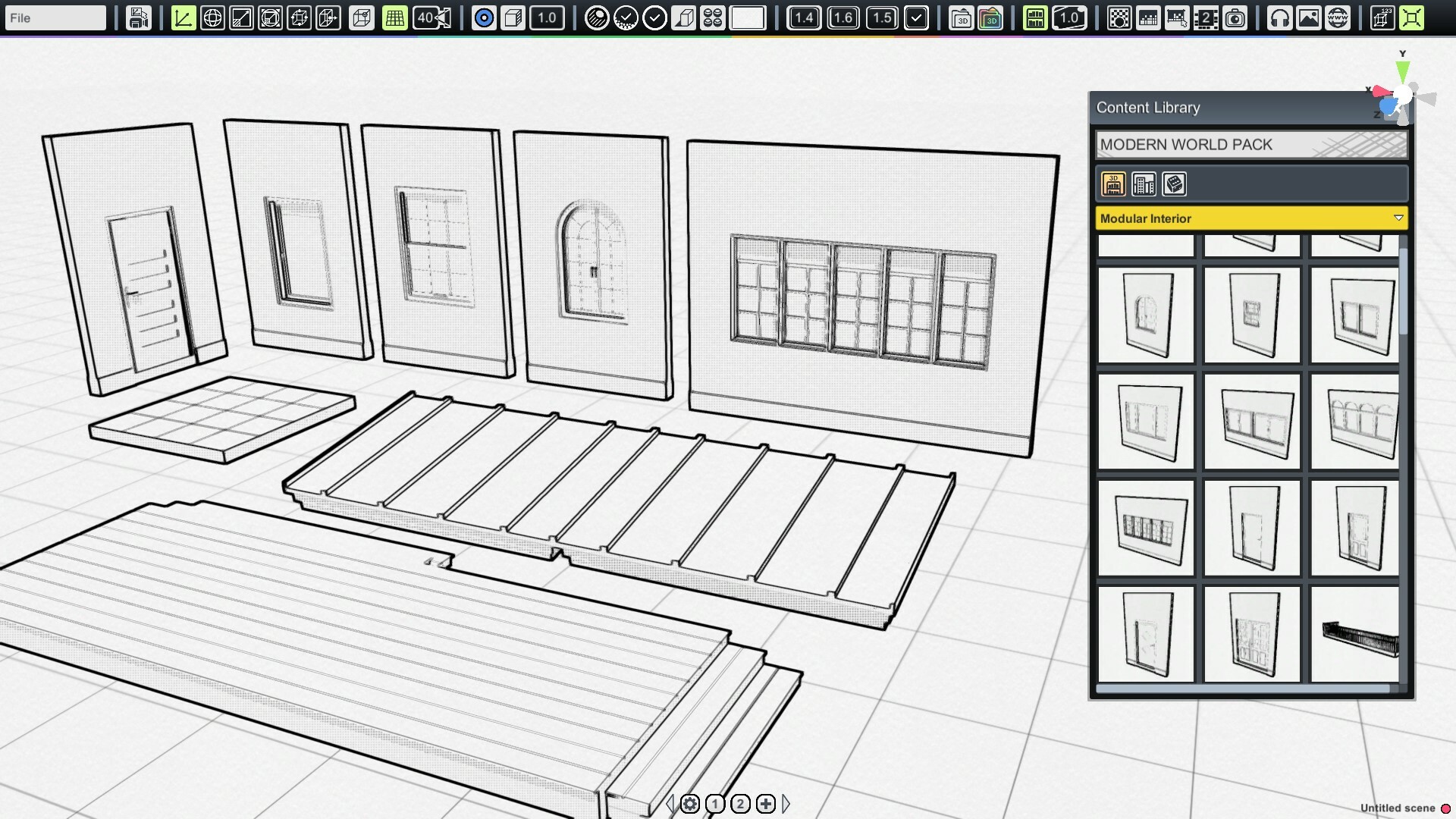The height and width of the screenshot is (819, 1456).
Task: Click the headphones audio icon on the toolbar
Action: point(1279,17)
